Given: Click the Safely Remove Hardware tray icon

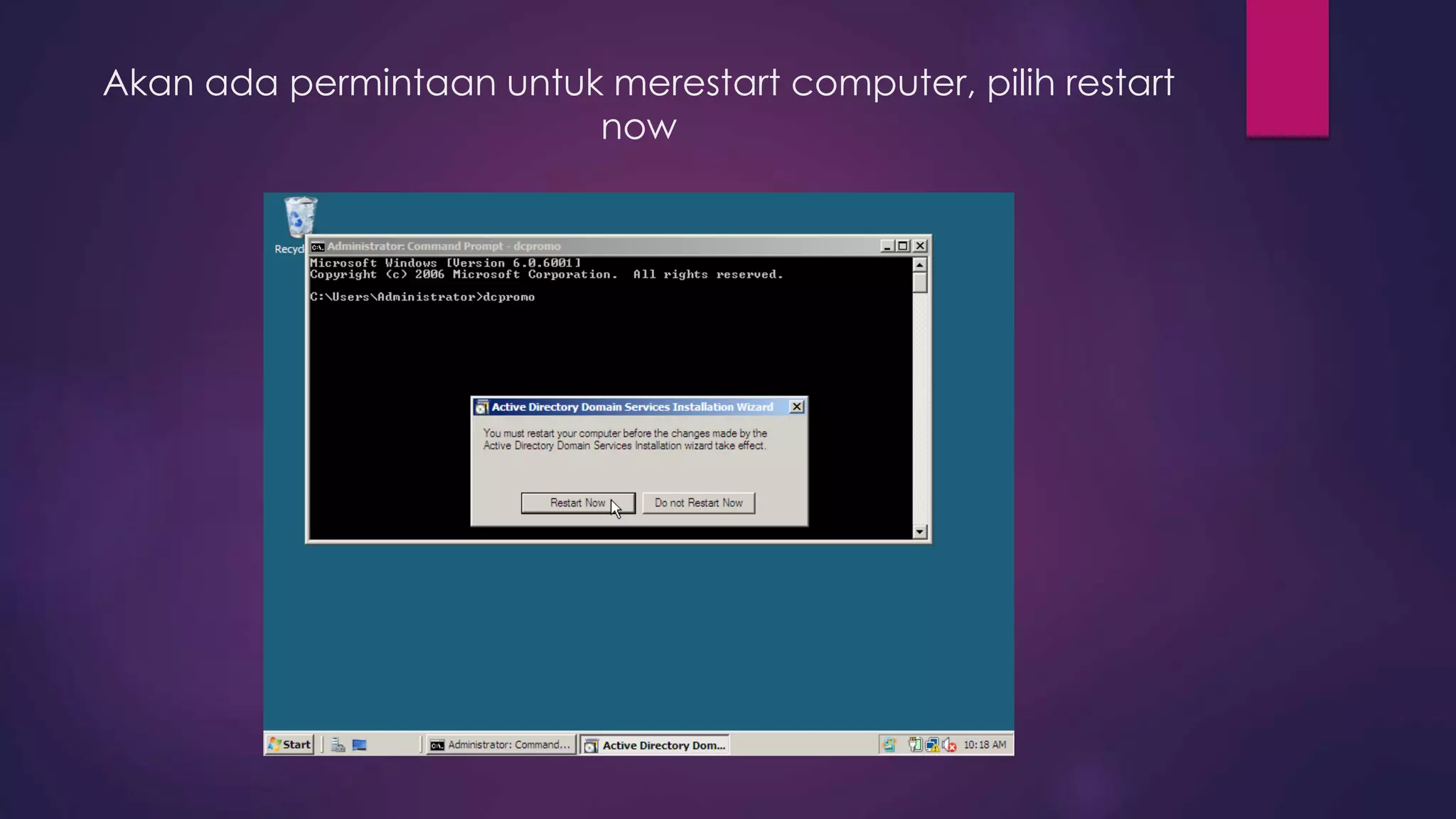Looking at the screenshot, I should 915,745.
